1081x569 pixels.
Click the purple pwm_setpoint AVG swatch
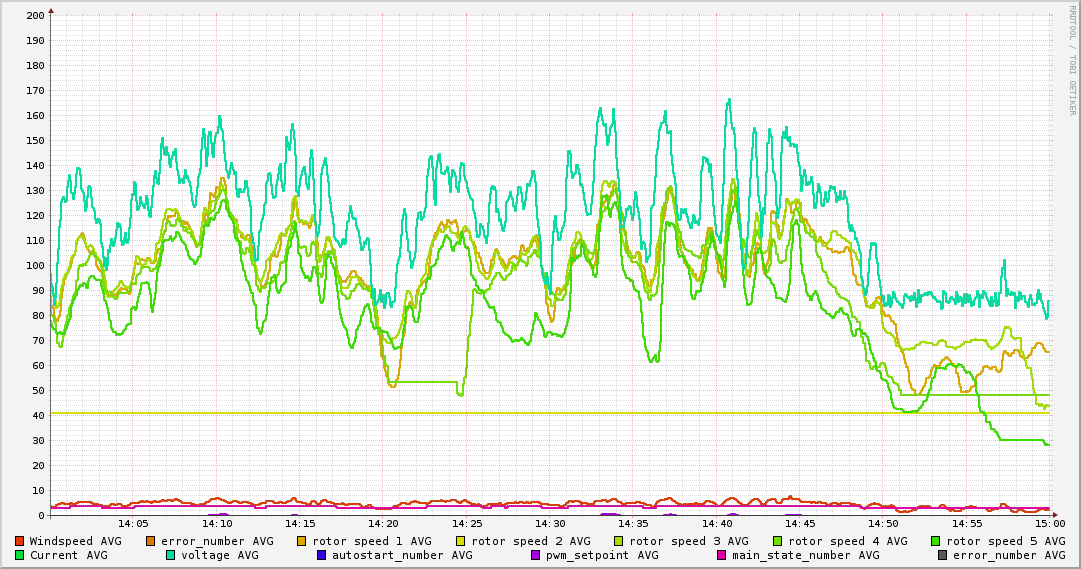(x=535, y=555)
